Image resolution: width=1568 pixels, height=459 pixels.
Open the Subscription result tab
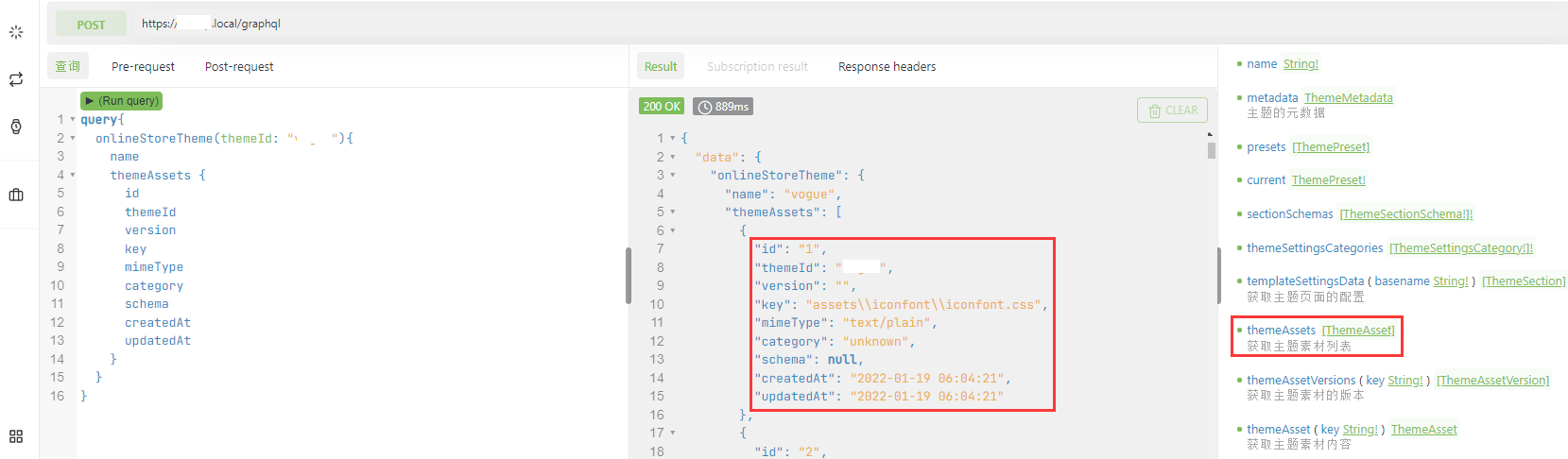(757, 67)
